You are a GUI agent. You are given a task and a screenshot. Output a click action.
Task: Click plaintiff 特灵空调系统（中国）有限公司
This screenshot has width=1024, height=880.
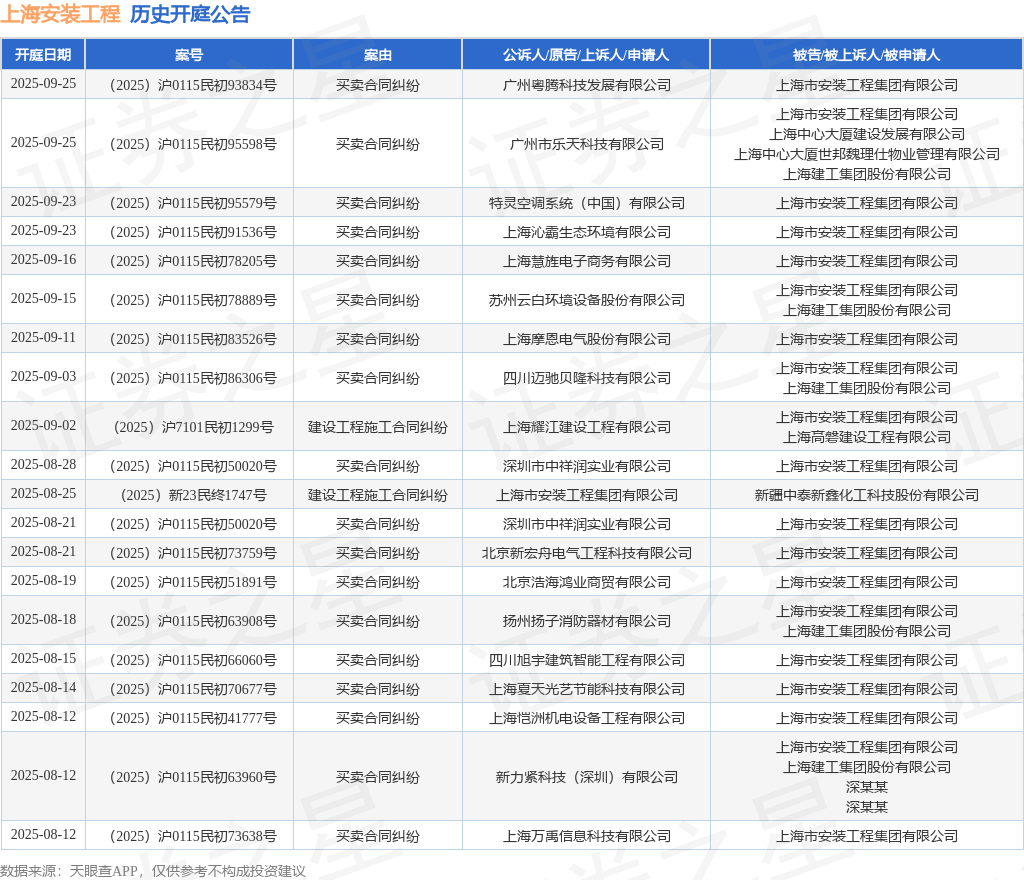click(x=586, y=203)
